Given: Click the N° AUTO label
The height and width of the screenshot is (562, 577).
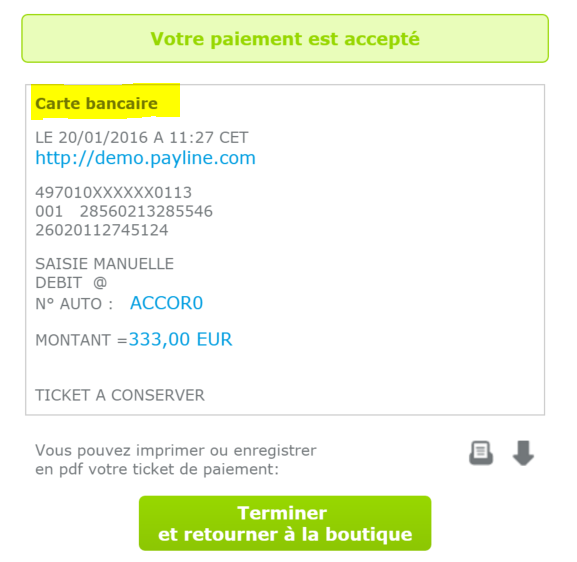Looking at the screenshot, I should point(74,304).
